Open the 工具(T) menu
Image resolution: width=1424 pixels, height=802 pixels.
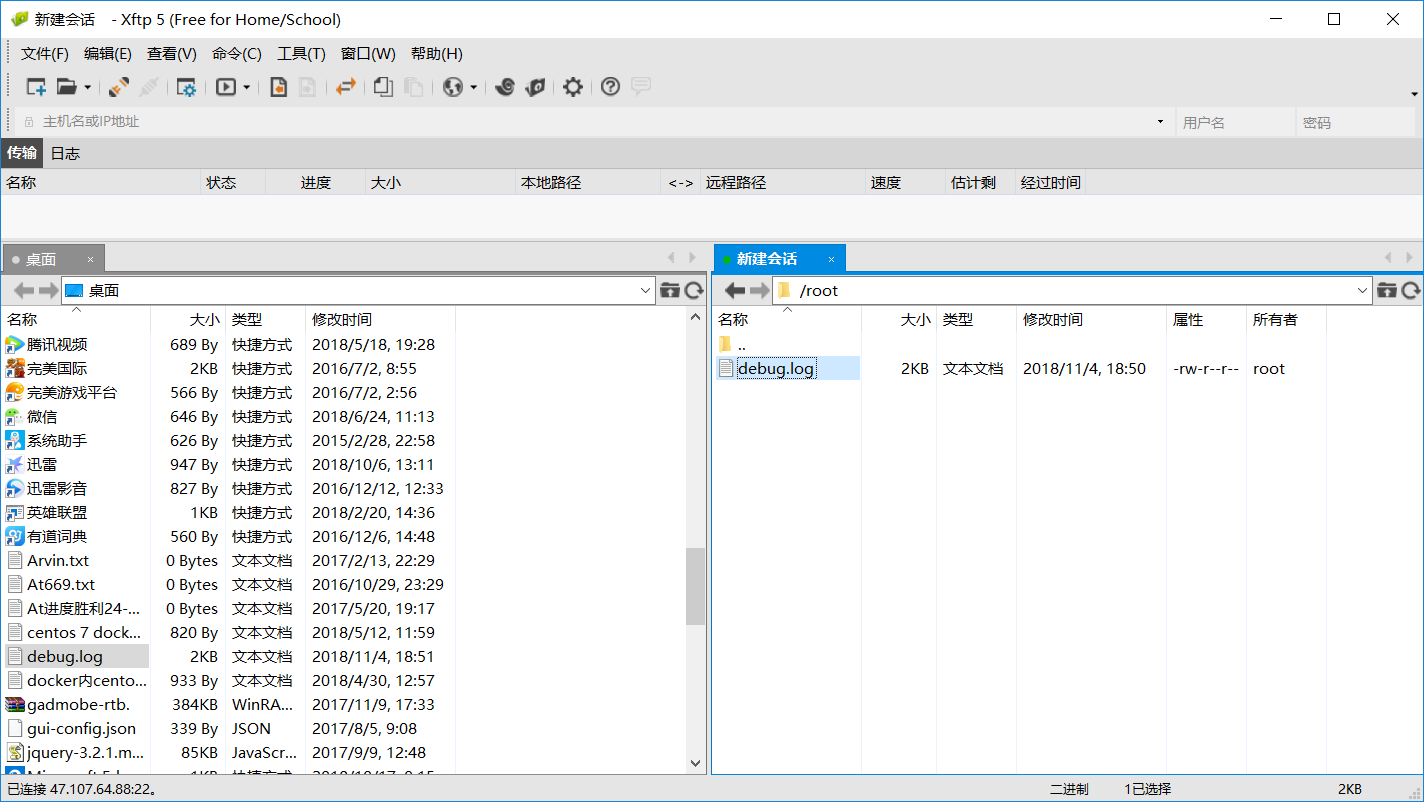coord(301,53)
